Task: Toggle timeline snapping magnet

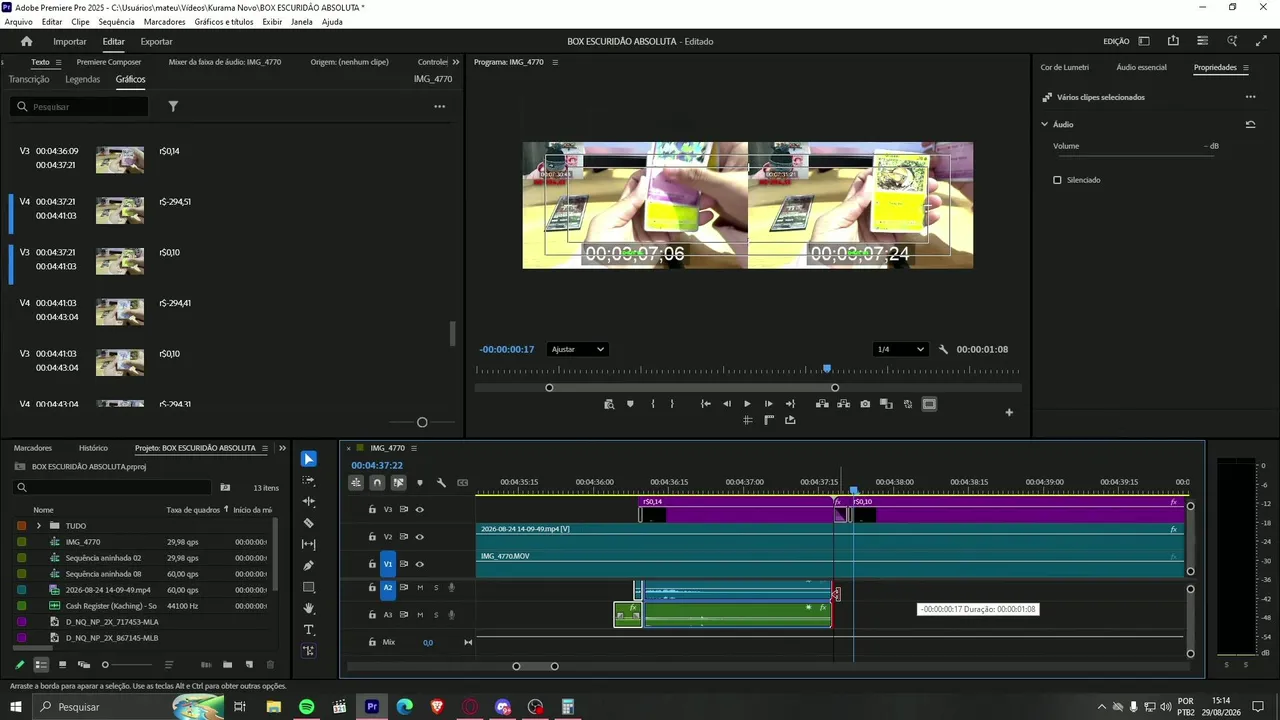Action: (377, 483)
